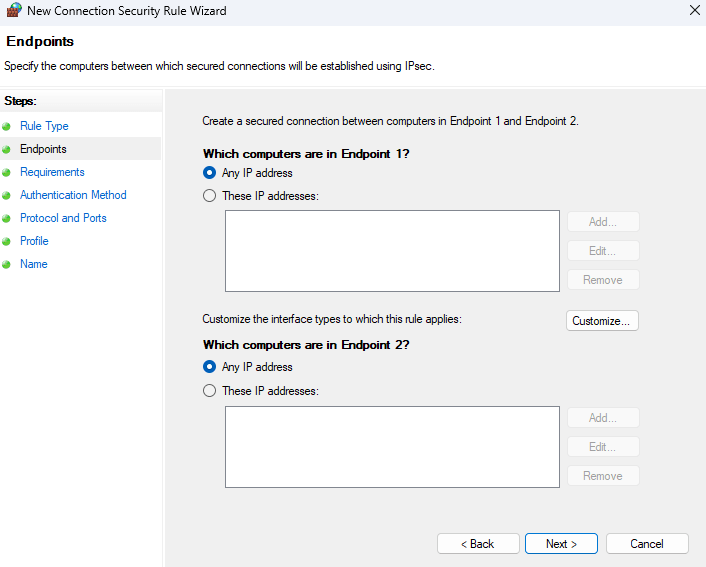Go Back to the previous page
This screenshot has height=567, width=706.
click(477, 544)
